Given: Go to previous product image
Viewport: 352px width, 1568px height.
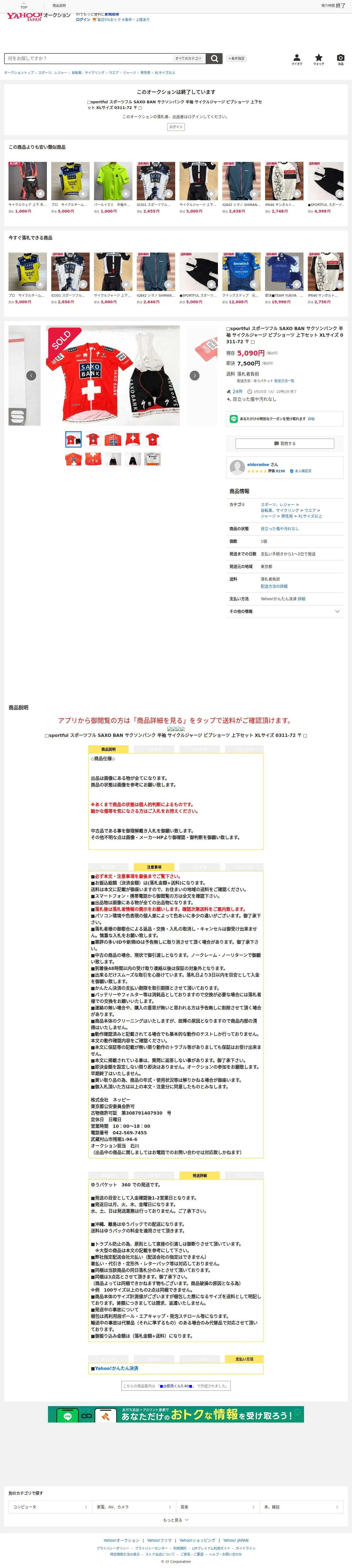Looking at the screenshot, I should tap(31, 376).
